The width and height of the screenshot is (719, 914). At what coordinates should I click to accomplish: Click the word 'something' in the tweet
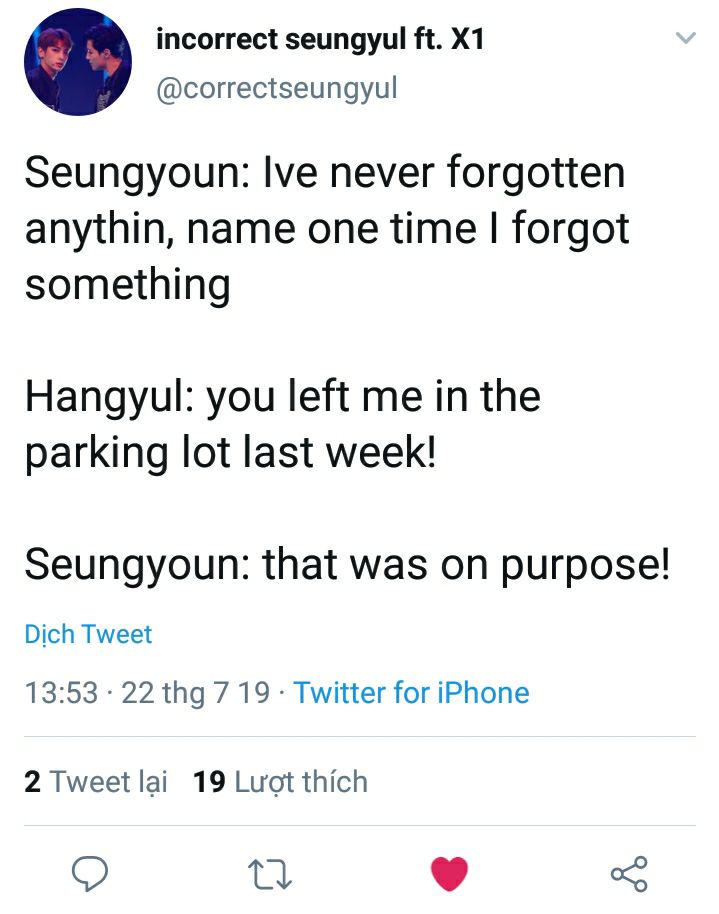point(127,285)
